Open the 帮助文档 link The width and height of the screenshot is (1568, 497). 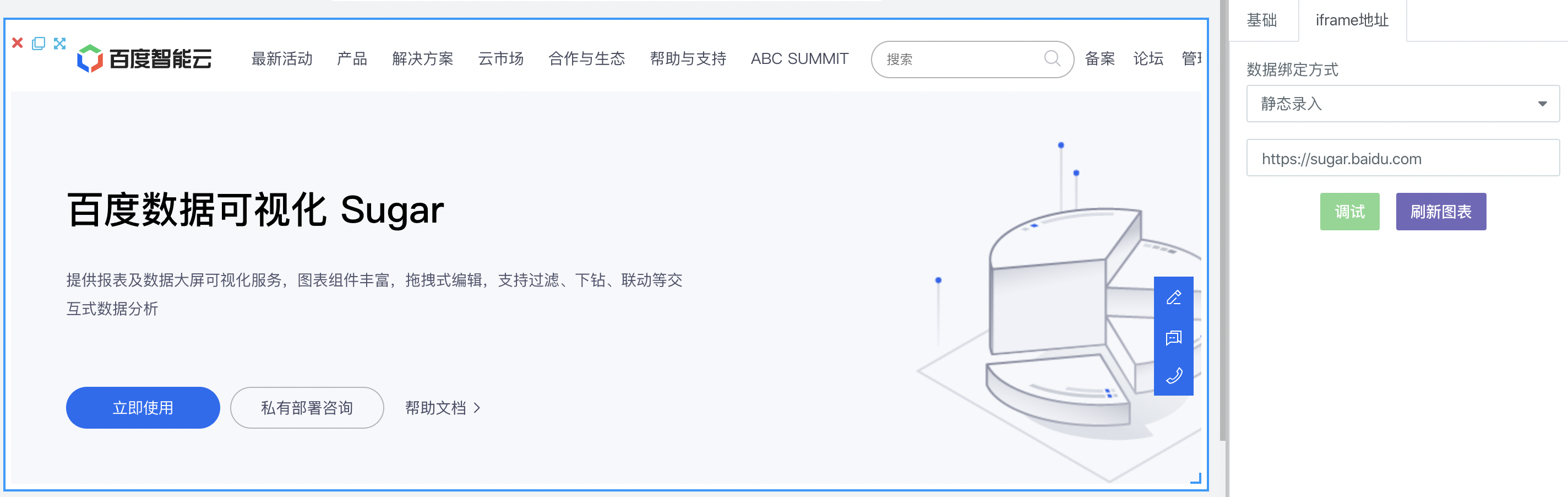pos(443,408)
